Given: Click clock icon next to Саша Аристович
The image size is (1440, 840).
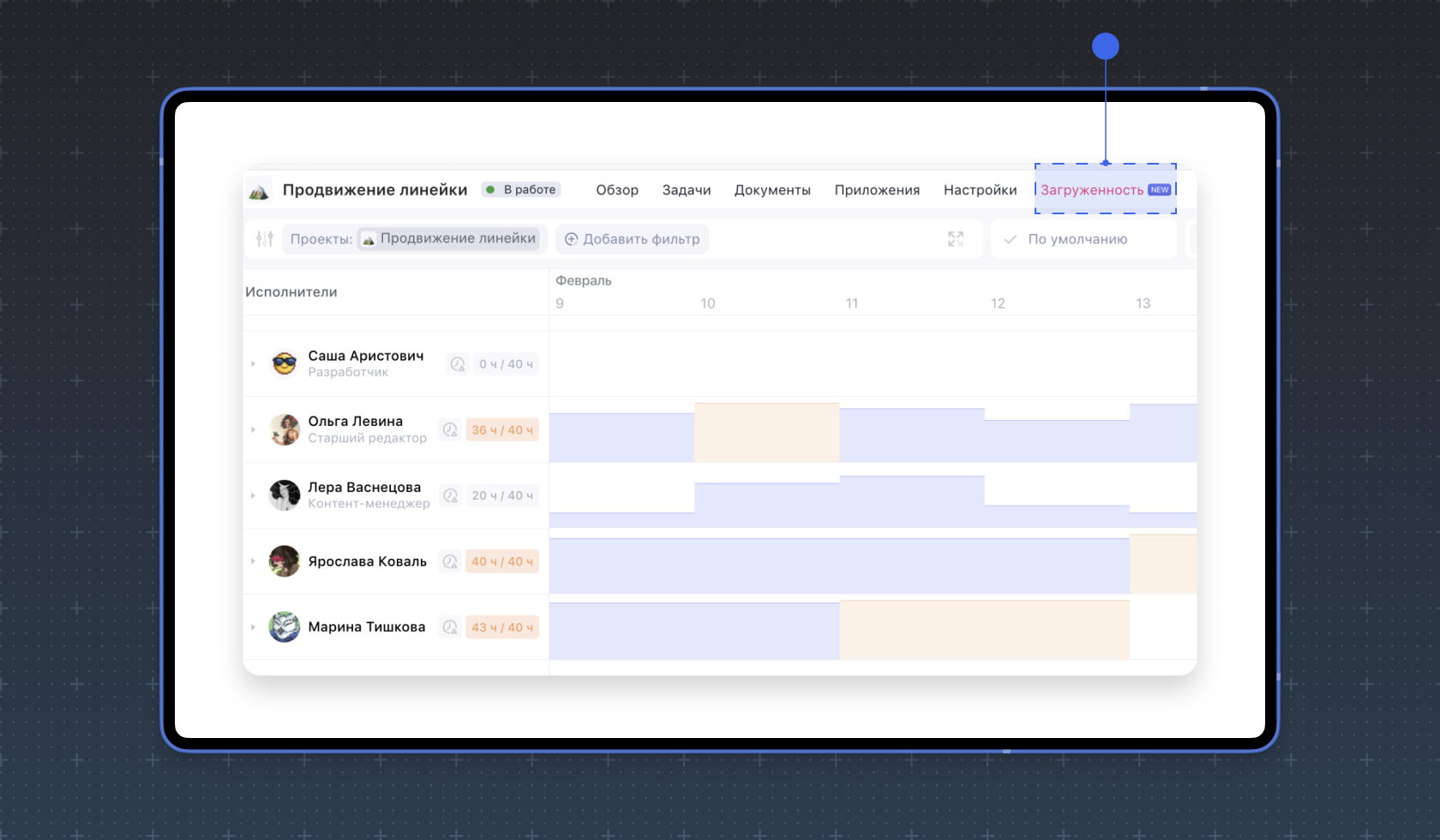Looking at the screenshot, I should point(458,364).
